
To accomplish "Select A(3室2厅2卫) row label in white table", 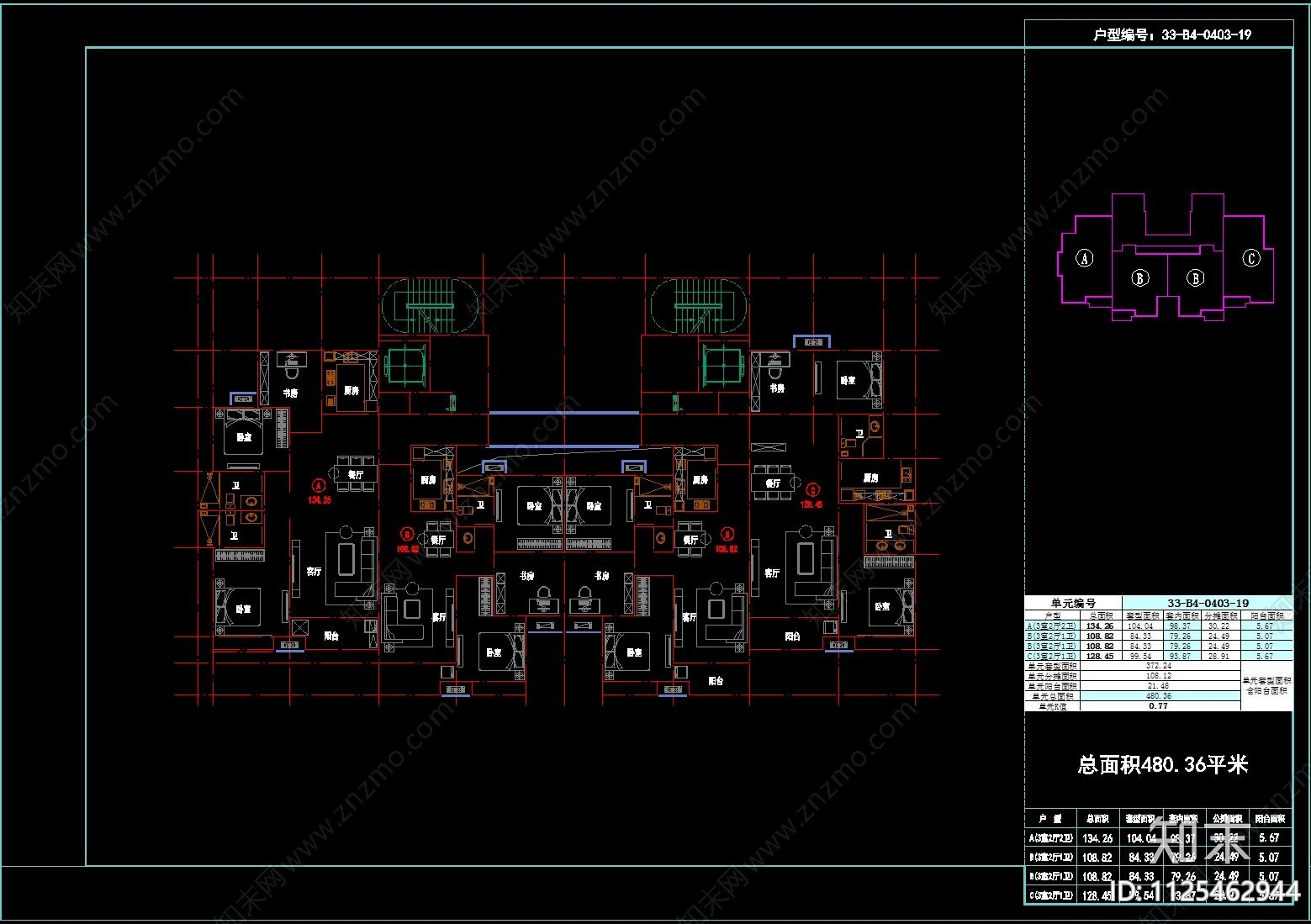I will 1052,625.
